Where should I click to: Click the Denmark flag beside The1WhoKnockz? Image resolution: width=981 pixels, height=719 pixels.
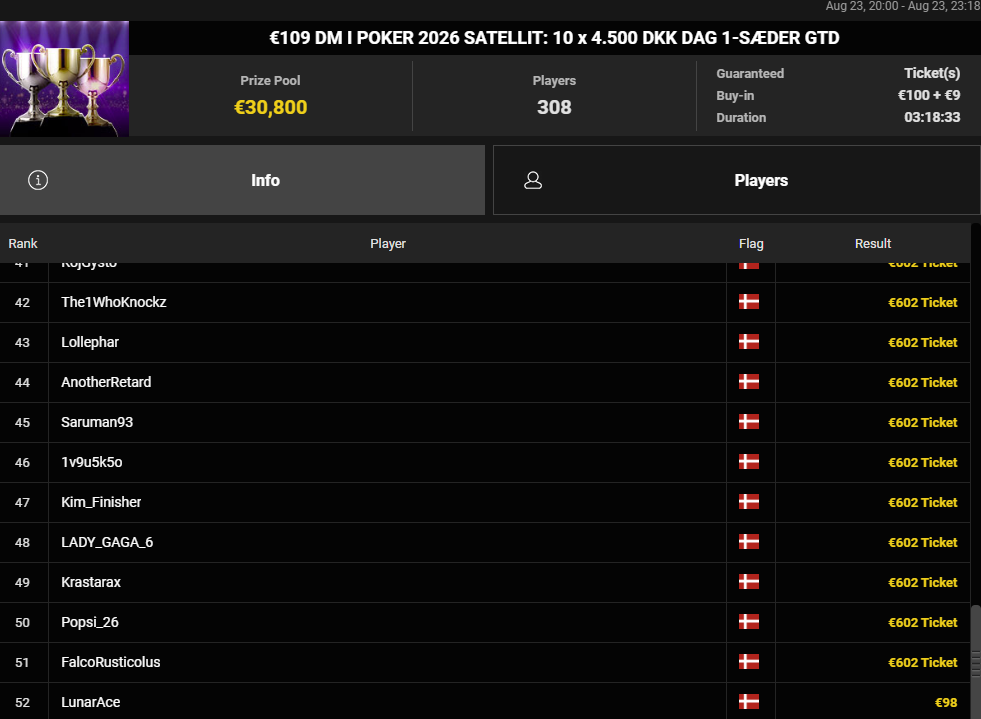click(749, 302)
